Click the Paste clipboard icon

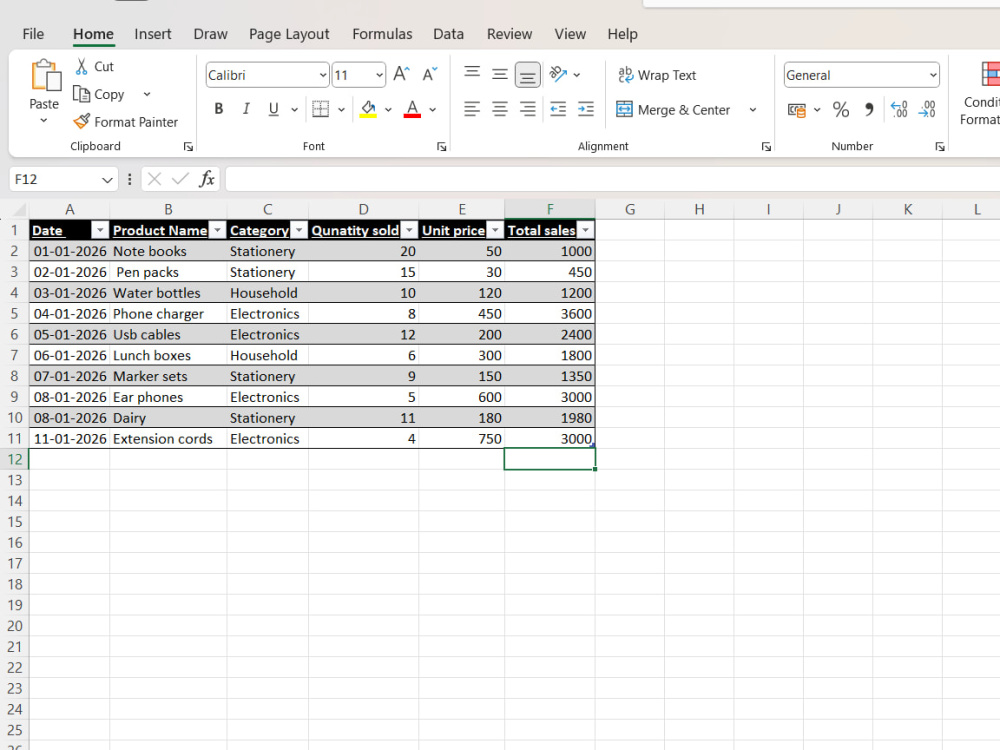45,75
